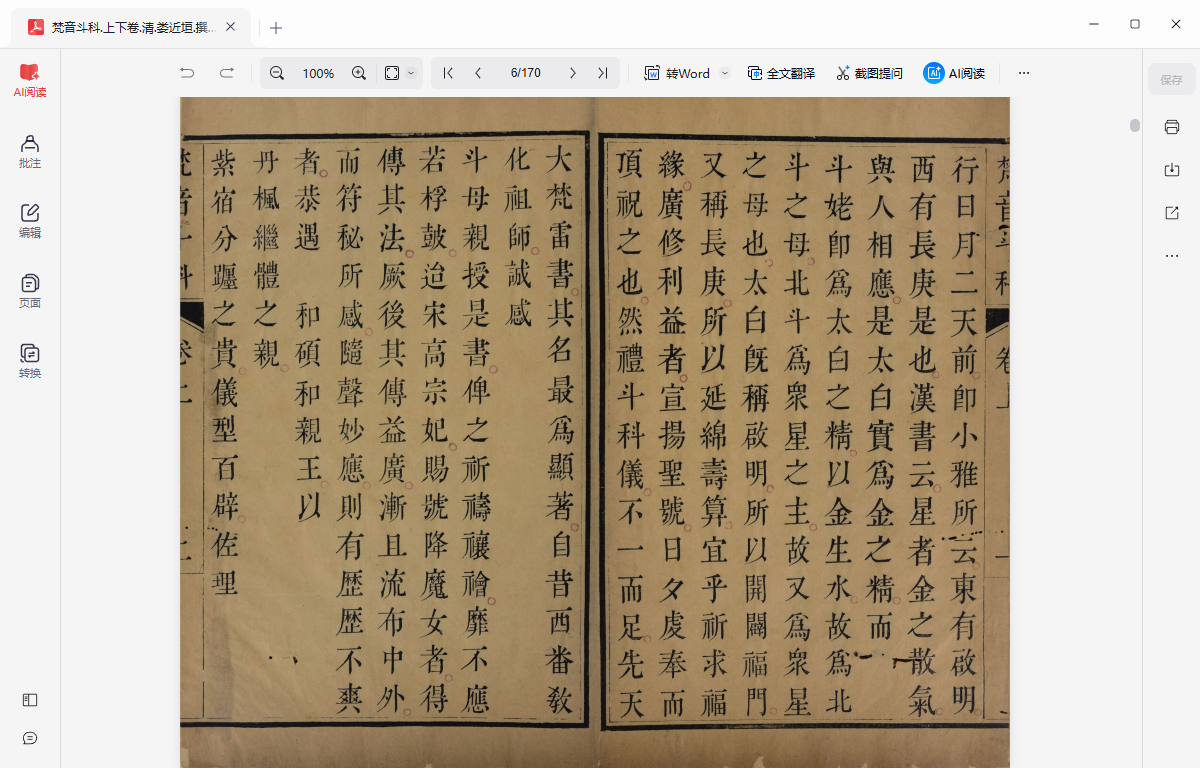The image size is (1200, 768).
Task: Click the 保存 save button
Action: pyautogui.click(x=1171, y=80)
